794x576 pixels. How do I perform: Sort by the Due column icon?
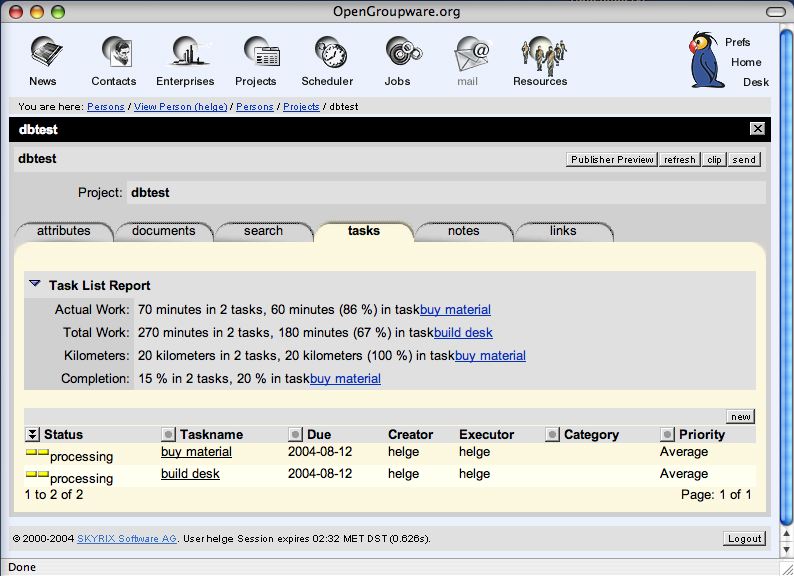[x=295, y=434]
